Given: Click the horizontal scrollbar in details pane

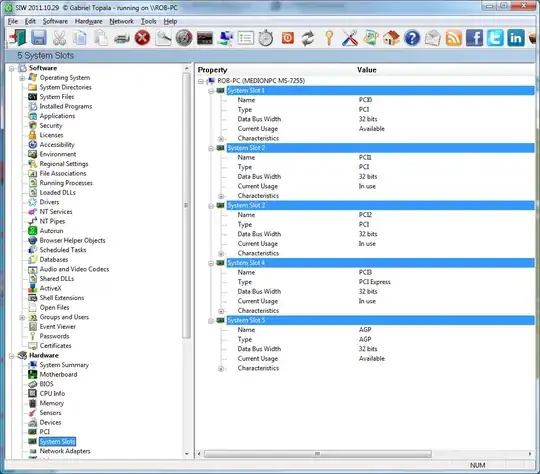Looking at the screenshot, I should click(x=318, y=454).
